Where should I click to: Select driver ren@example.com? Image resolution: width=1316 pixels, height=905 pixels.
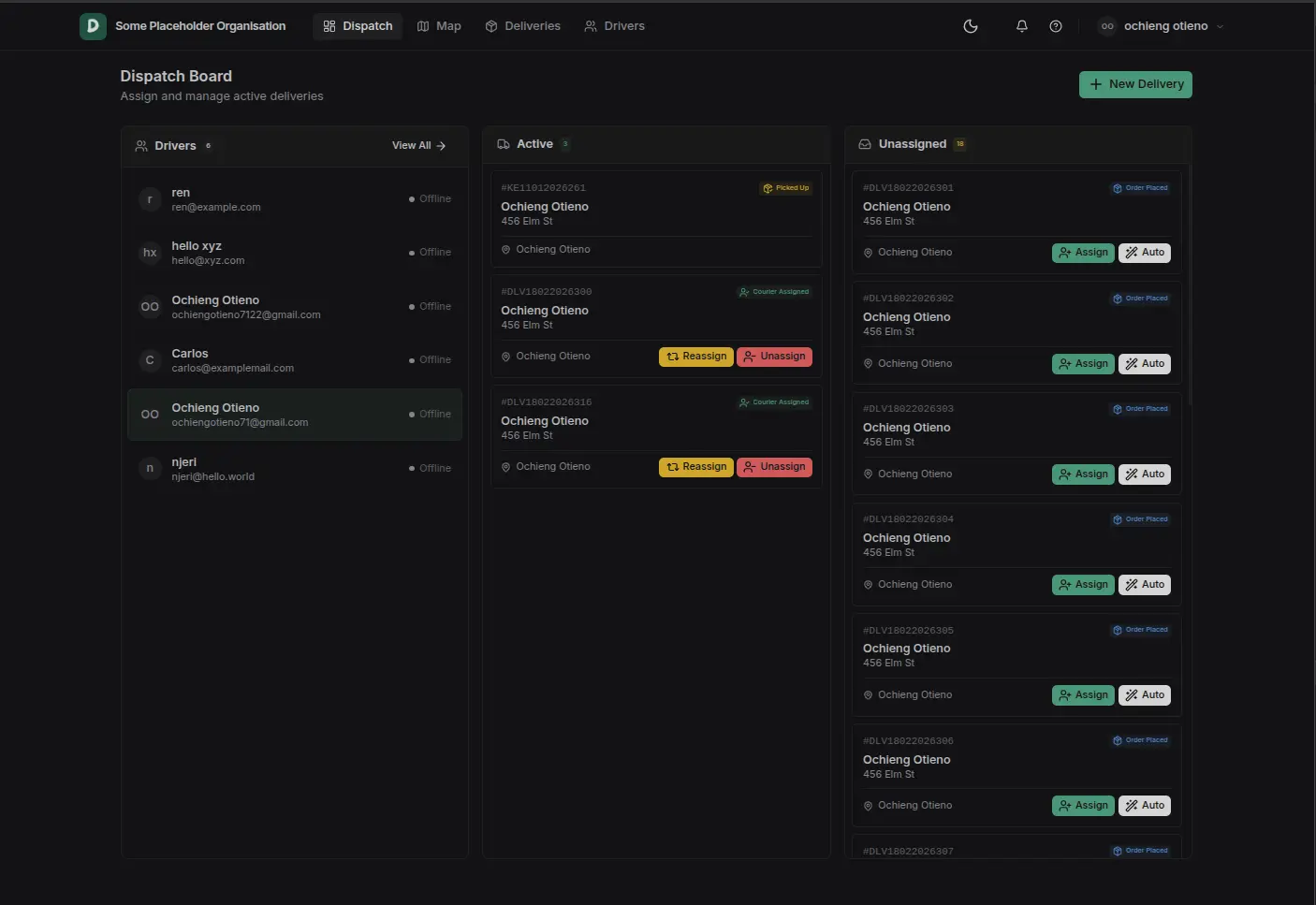click(x=295, y=199)
